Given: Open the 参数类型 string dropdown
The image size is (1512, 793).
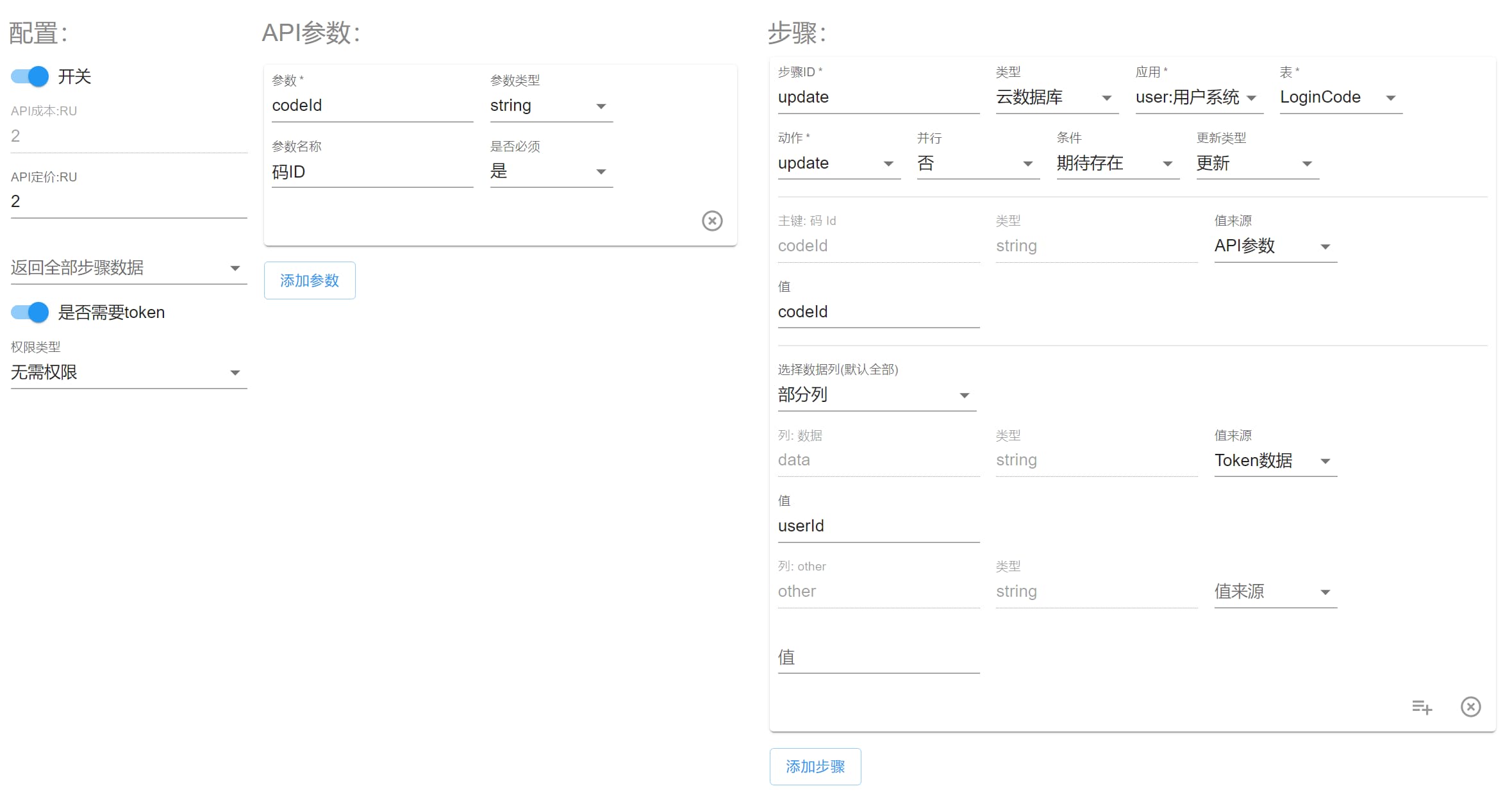Looking at the screenshot, I should [551, 106].
